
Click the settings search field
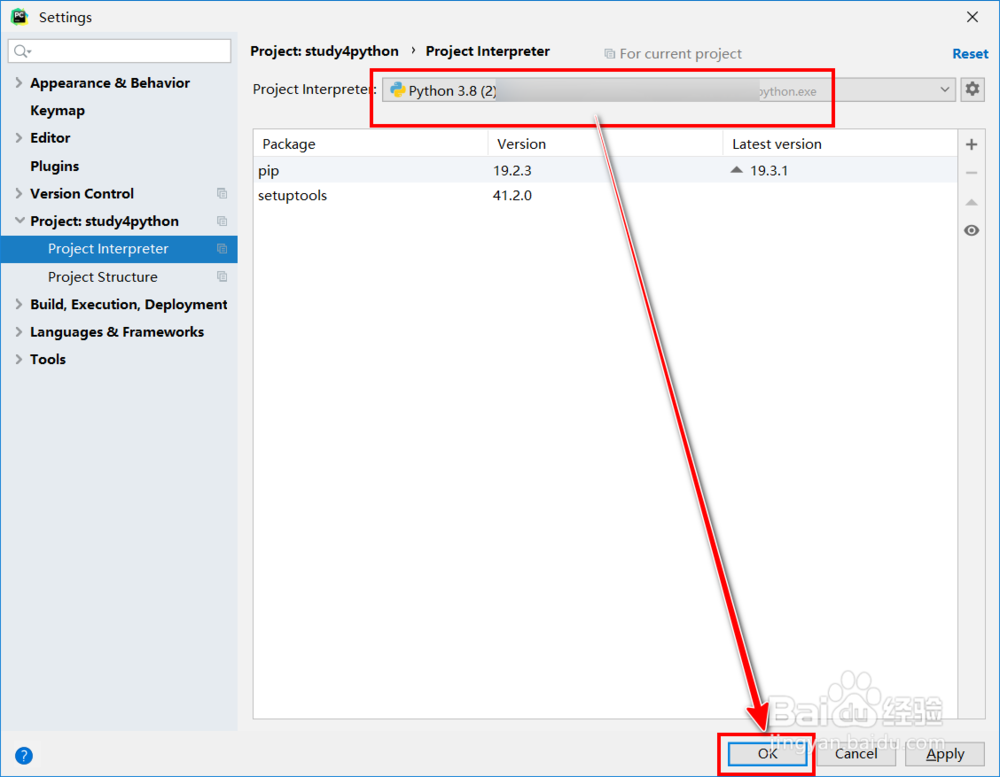coord(119,51)
